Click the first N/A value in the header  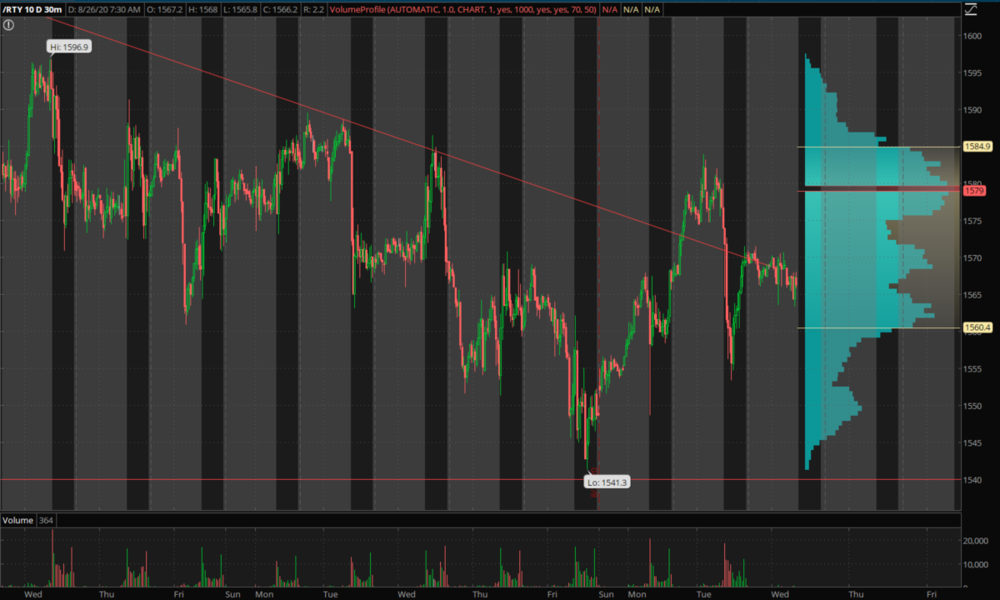(x=609, y=9)
